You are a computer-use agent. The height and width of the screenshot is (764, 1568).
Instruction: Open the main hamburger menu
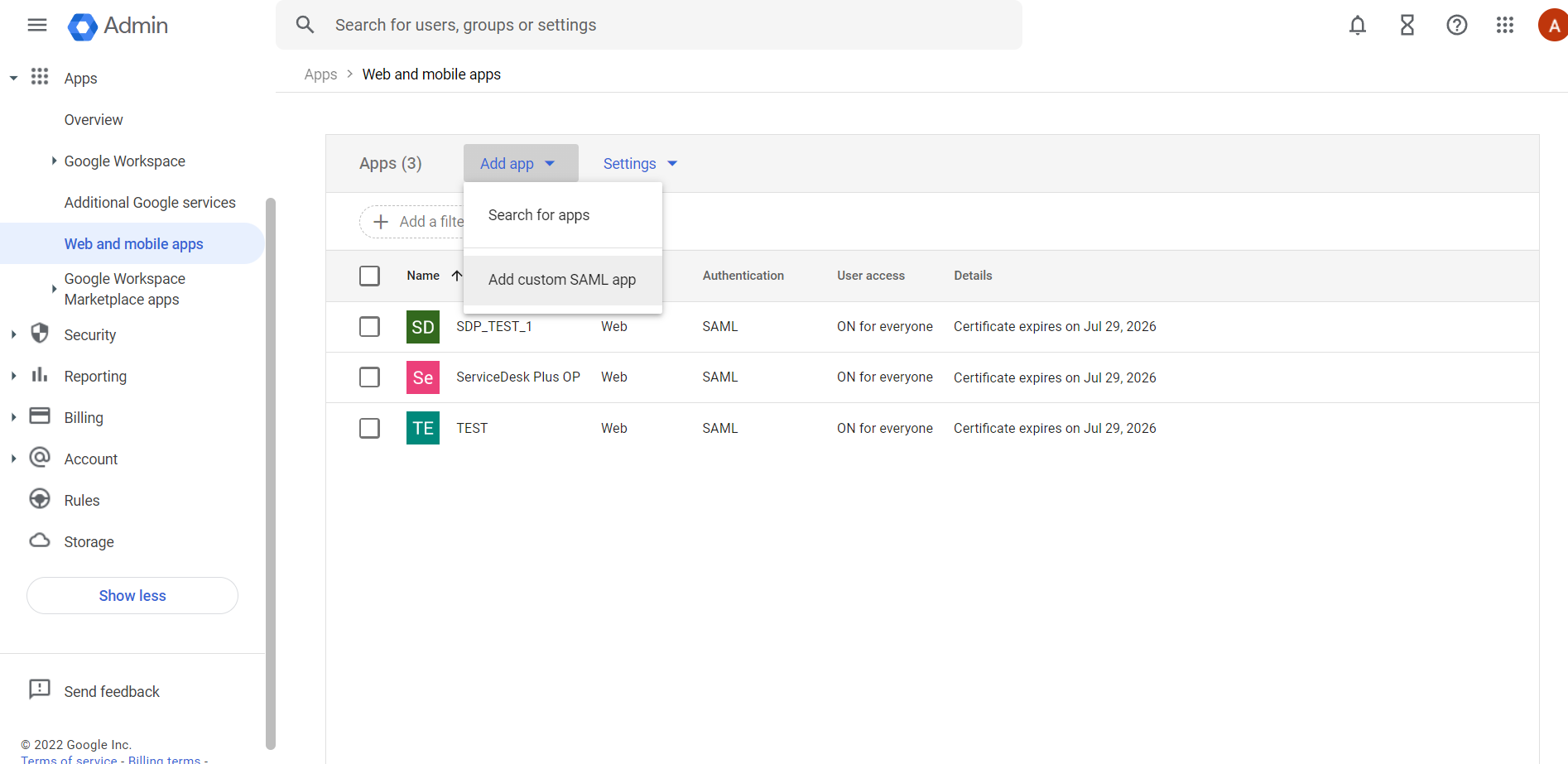pyautogui.click(x=37, y=25)
